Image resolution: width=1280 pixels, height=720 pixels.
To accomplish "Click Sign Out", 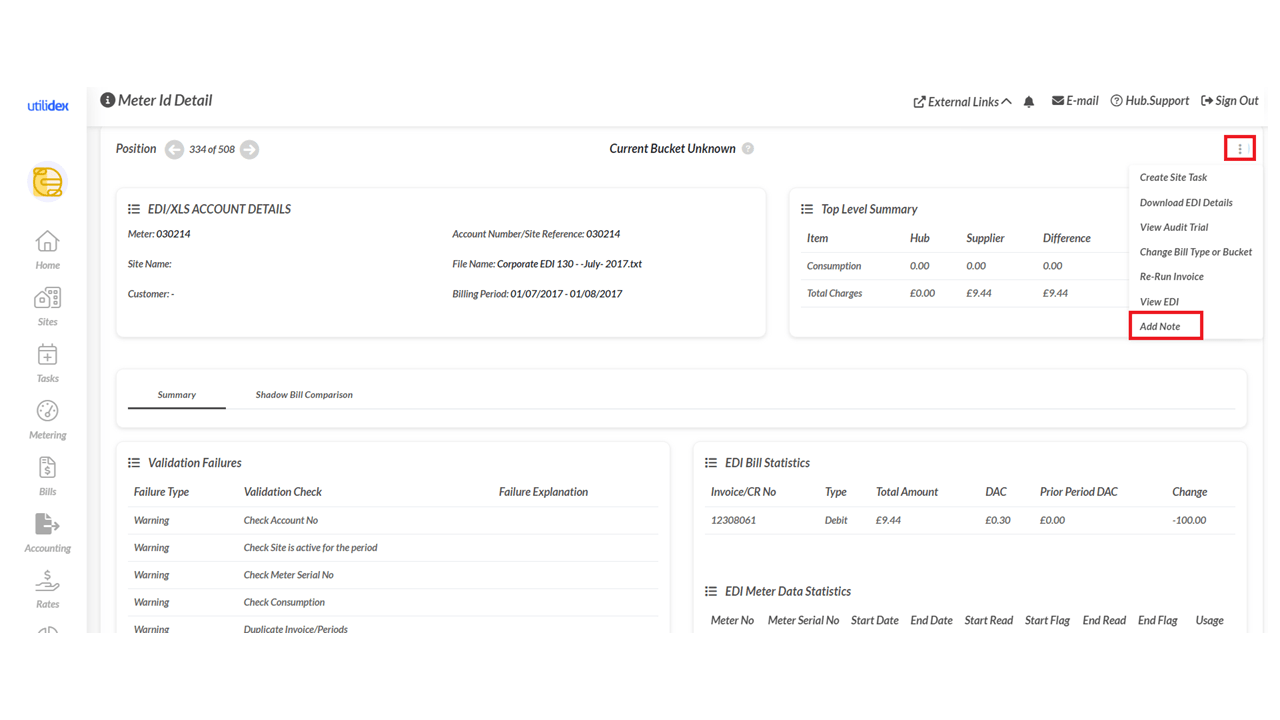I will [x=1230, y=101].
